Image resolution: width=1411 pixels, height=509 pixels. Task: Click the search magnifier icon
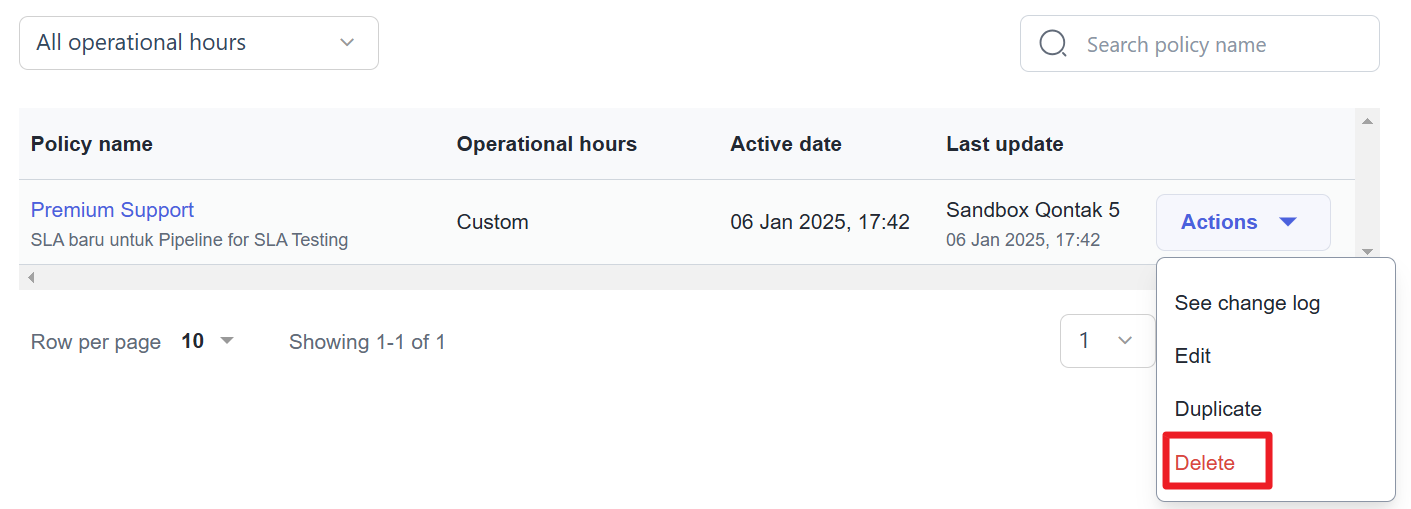pos(1053,44)
